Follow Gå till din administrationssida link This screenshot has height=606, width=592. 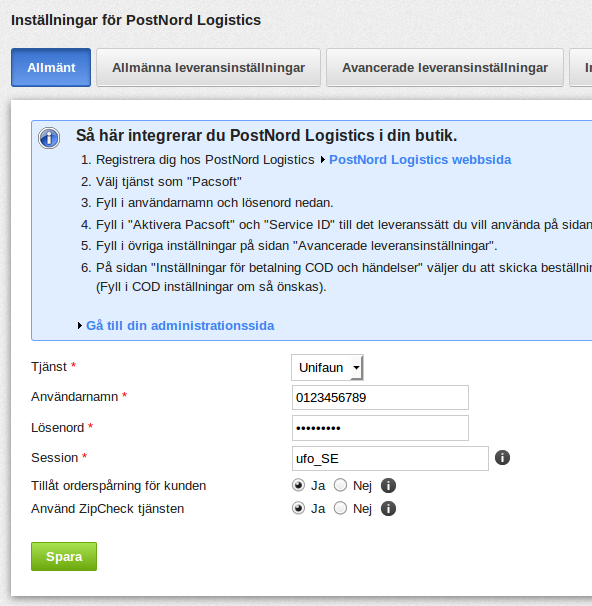click(x=180, y=325)
